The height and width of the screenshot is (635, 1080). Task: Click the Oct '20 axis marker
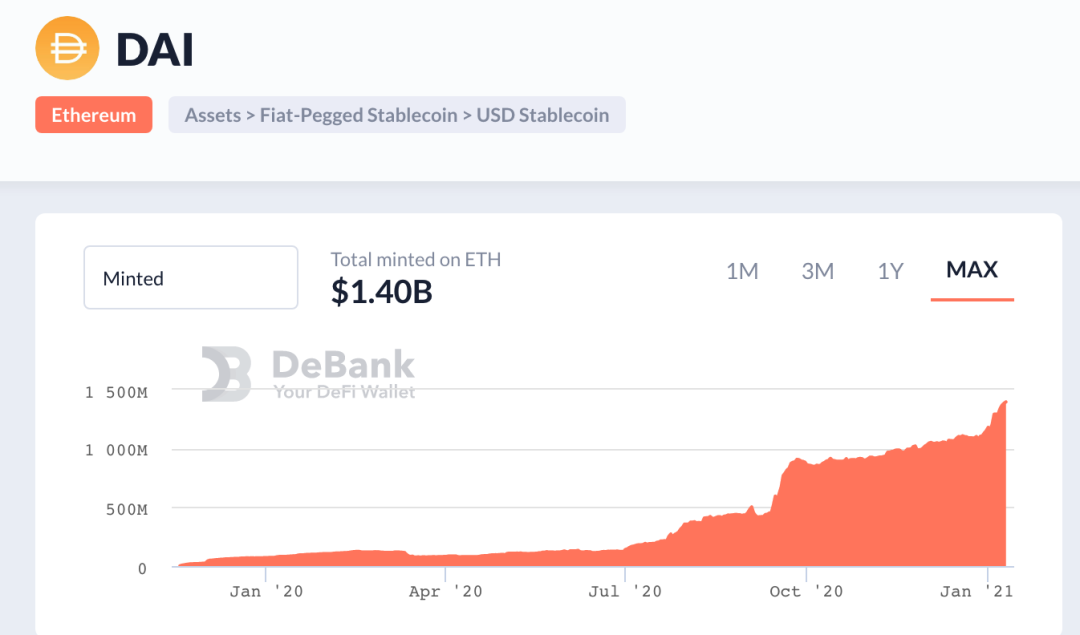click(x=805, y=591)
